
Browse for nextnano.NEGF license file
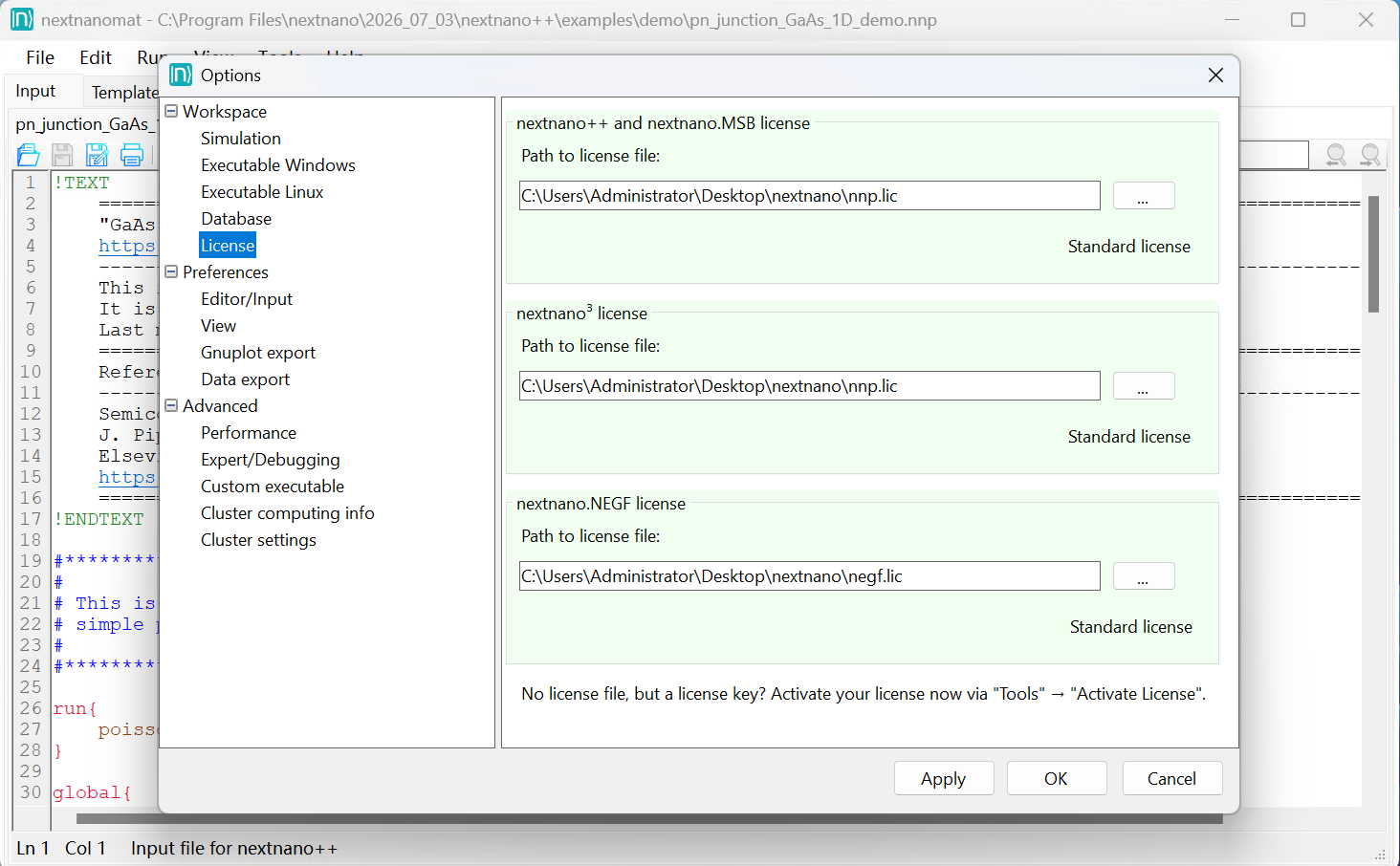click(1144, 576)
